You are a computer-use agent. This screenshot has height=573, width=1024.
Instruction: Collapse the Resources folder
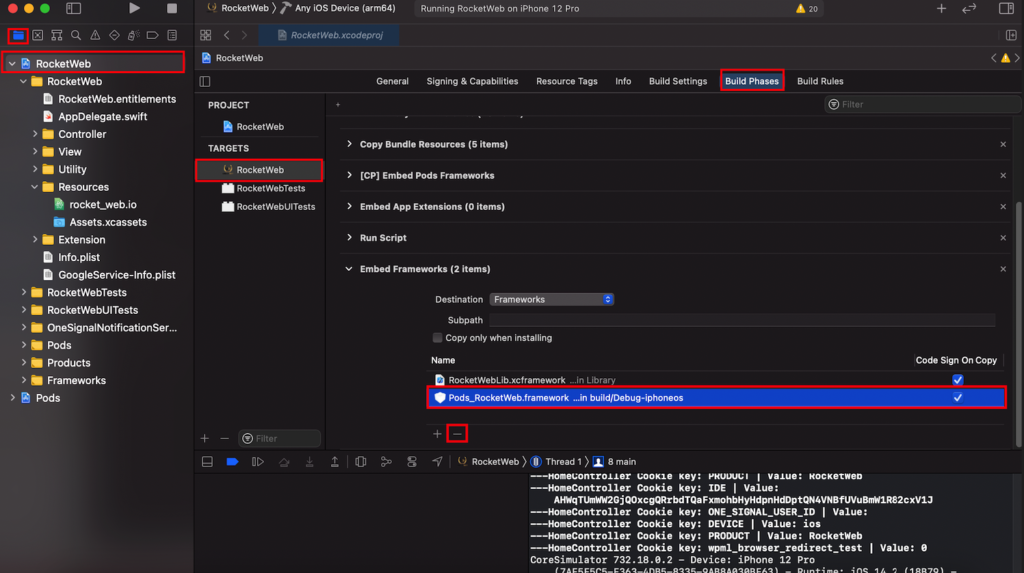point(35,187)
